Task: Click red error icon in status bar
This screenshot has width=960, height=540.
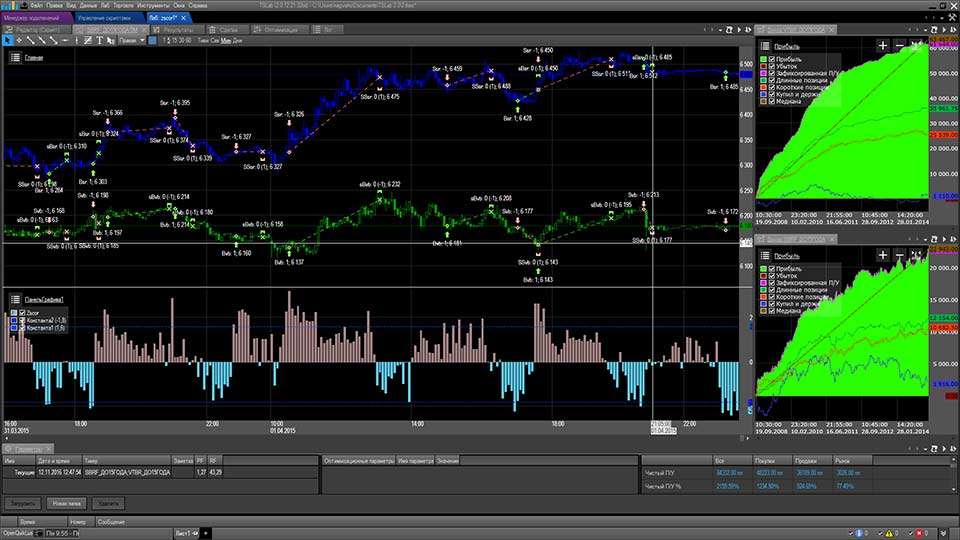Action: pos(919,533)
